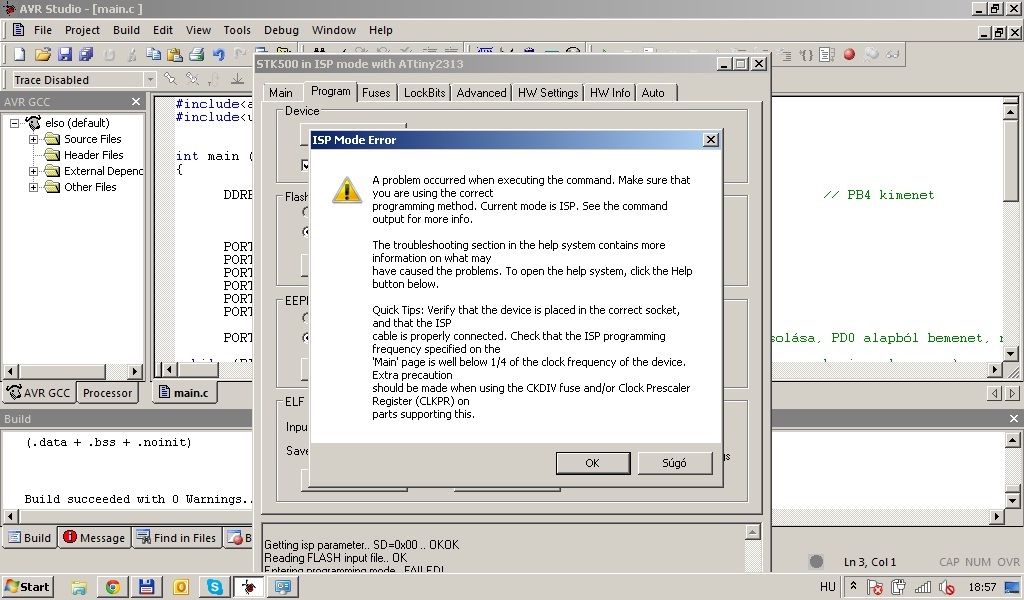Expand the External Dependencies tree node
Screen dimensions: 1024x600
click(33, 171)
